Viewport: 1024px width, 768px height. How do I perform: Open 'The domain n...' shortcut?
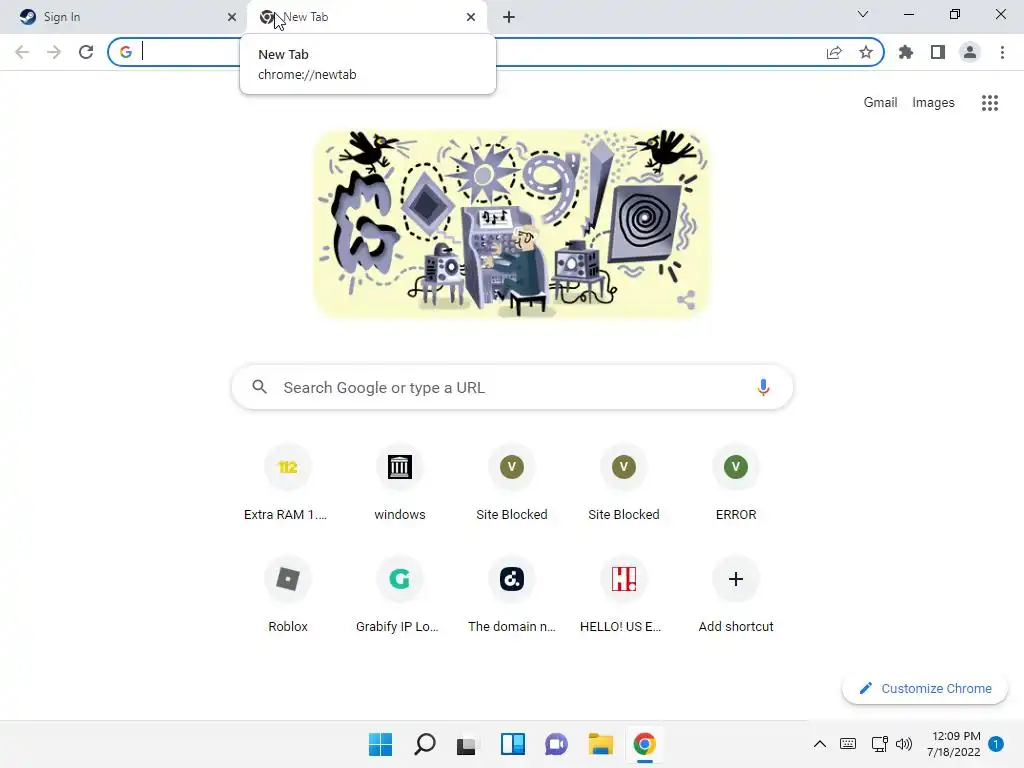[511, 595]
